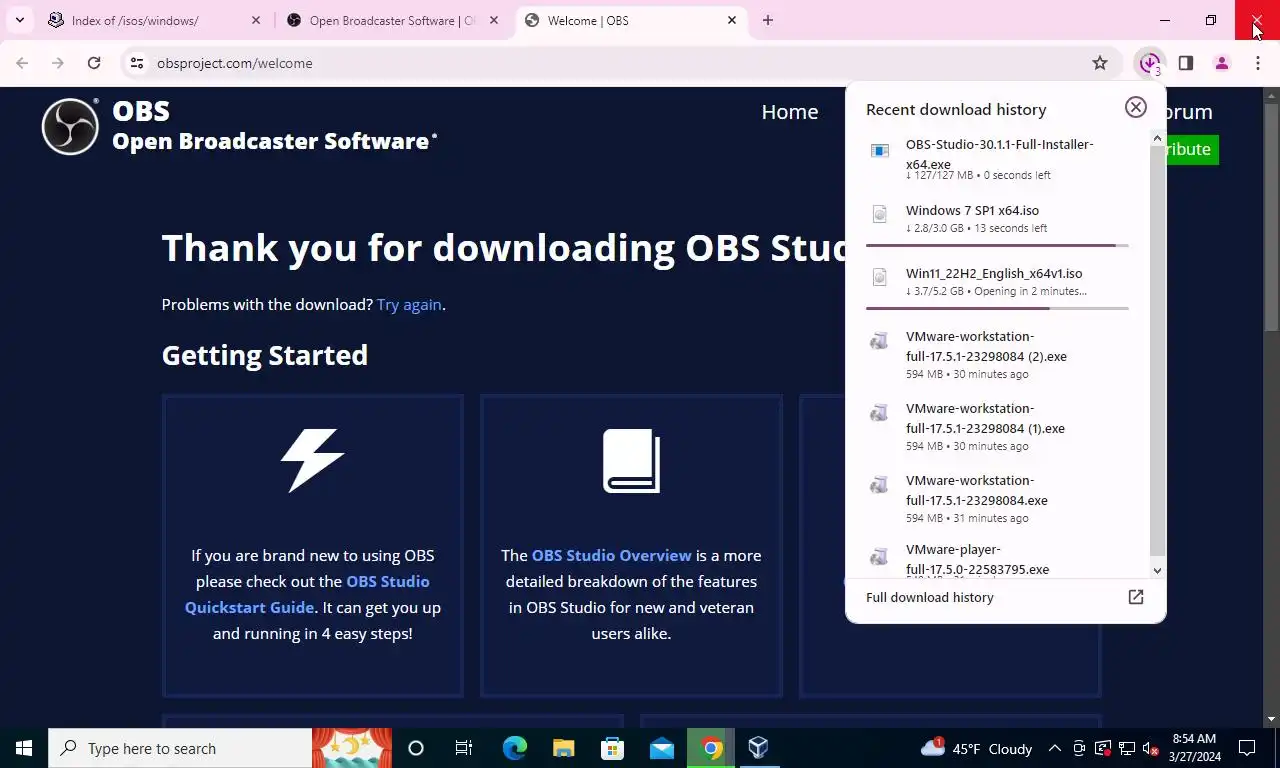Open the weather widget showing 45°F Cloudy
The height and width of the screenshot is (768, 1280).
click(x=976, y=748)
